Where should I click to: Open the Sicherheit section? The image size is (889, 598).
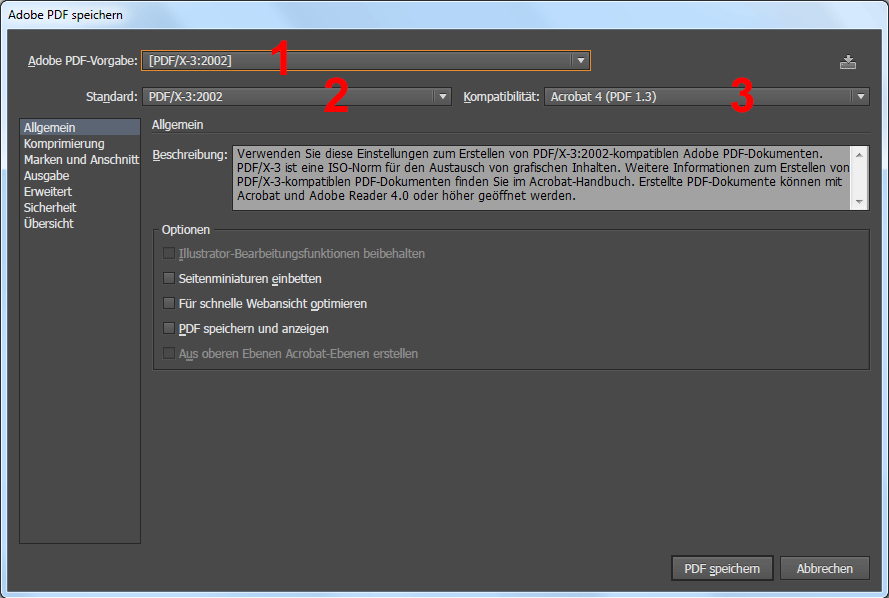[x=50, y=208]
